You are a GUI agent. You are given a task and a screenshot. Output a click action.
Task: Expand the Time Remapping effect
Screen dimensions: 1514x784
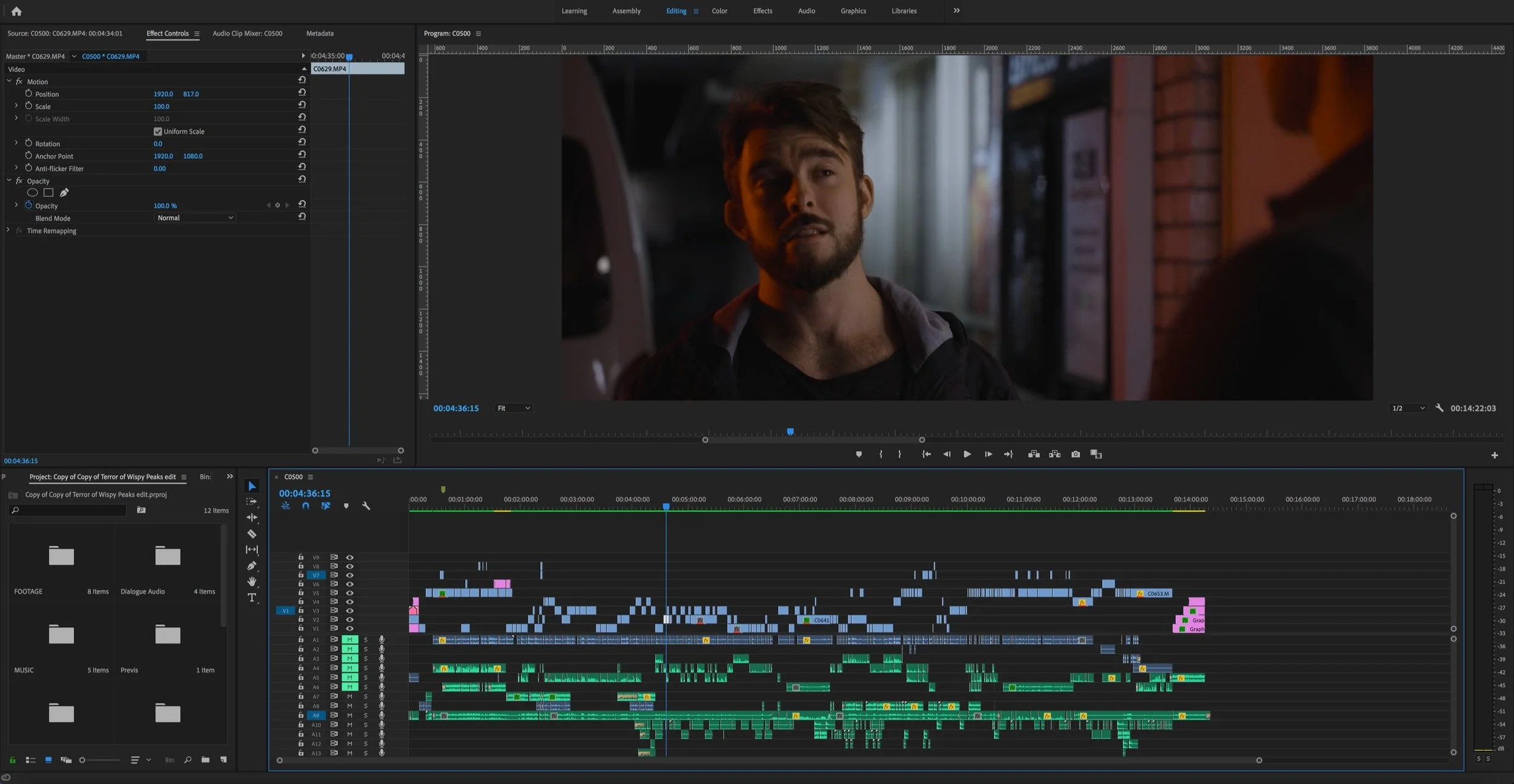[x=8, y=231]
